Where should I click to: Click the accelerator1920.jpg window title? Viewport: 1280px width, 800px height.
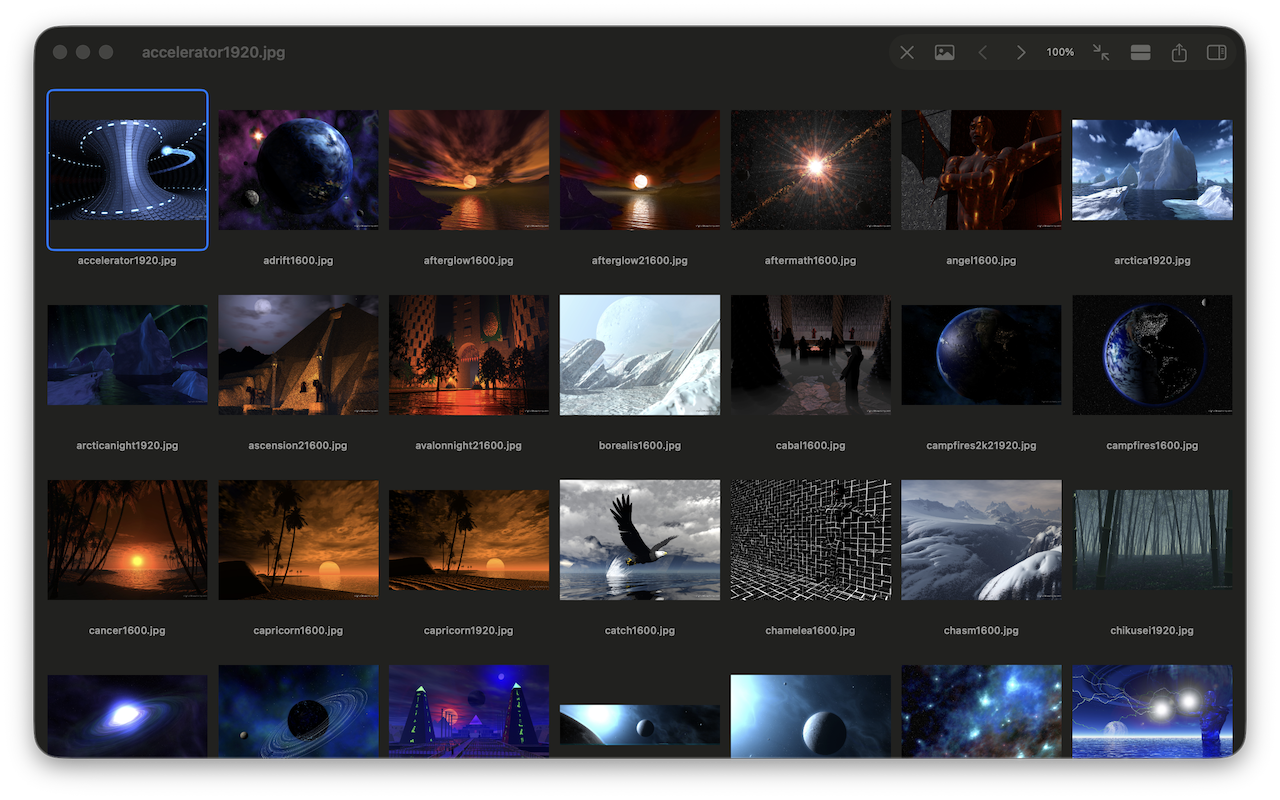pyautogui.click(x=213, y=52)
